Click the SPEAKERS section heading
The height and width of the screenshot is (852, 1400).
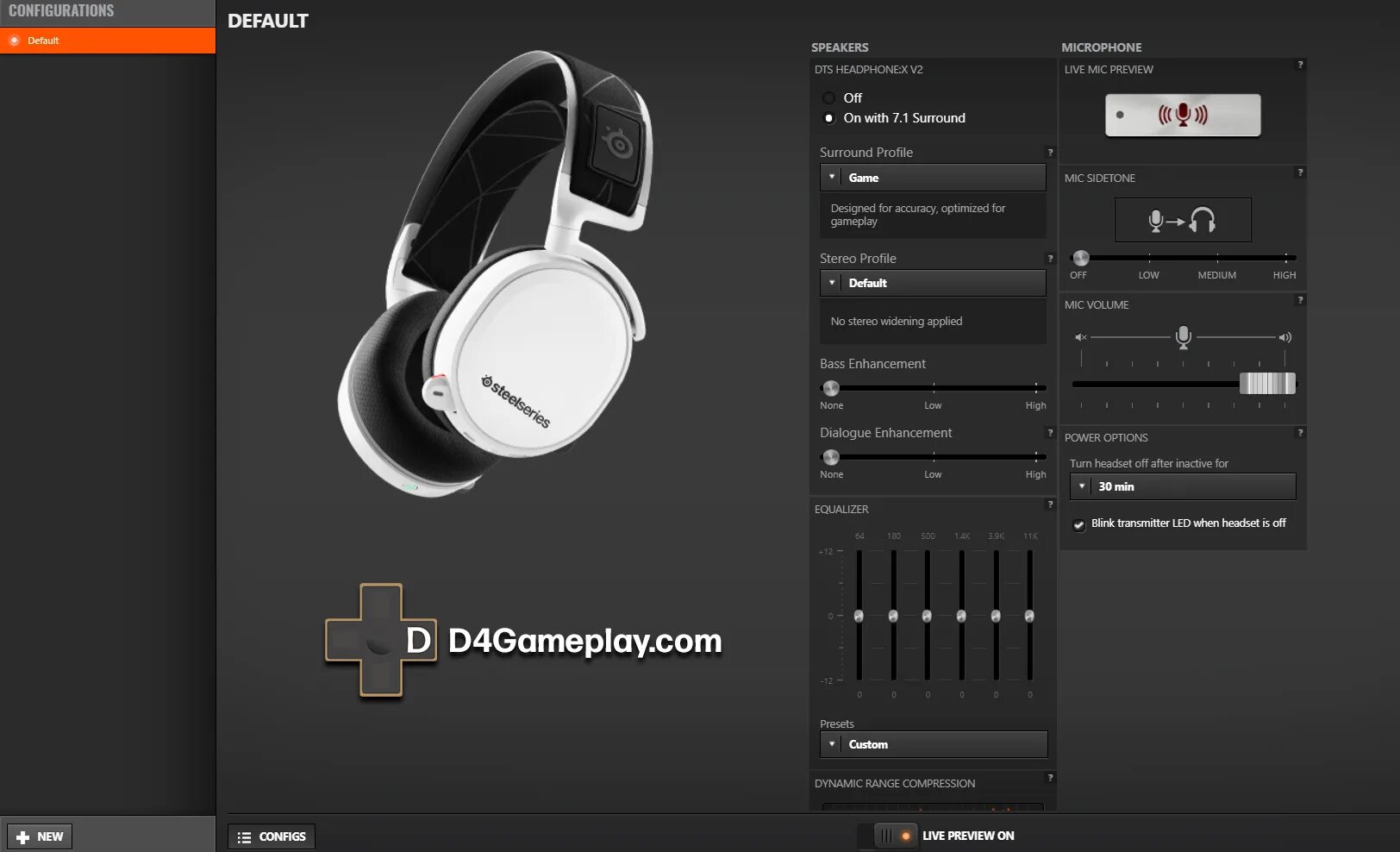click(x=840, y=47)
